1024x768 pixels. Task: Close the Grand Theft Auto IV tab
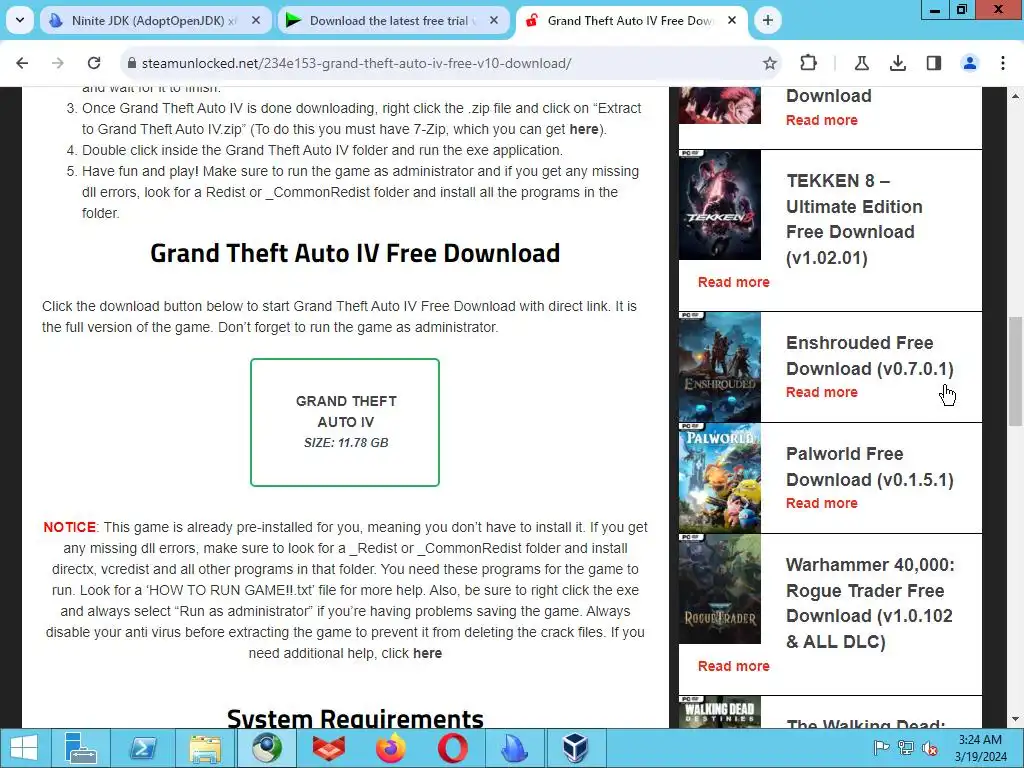732,20
